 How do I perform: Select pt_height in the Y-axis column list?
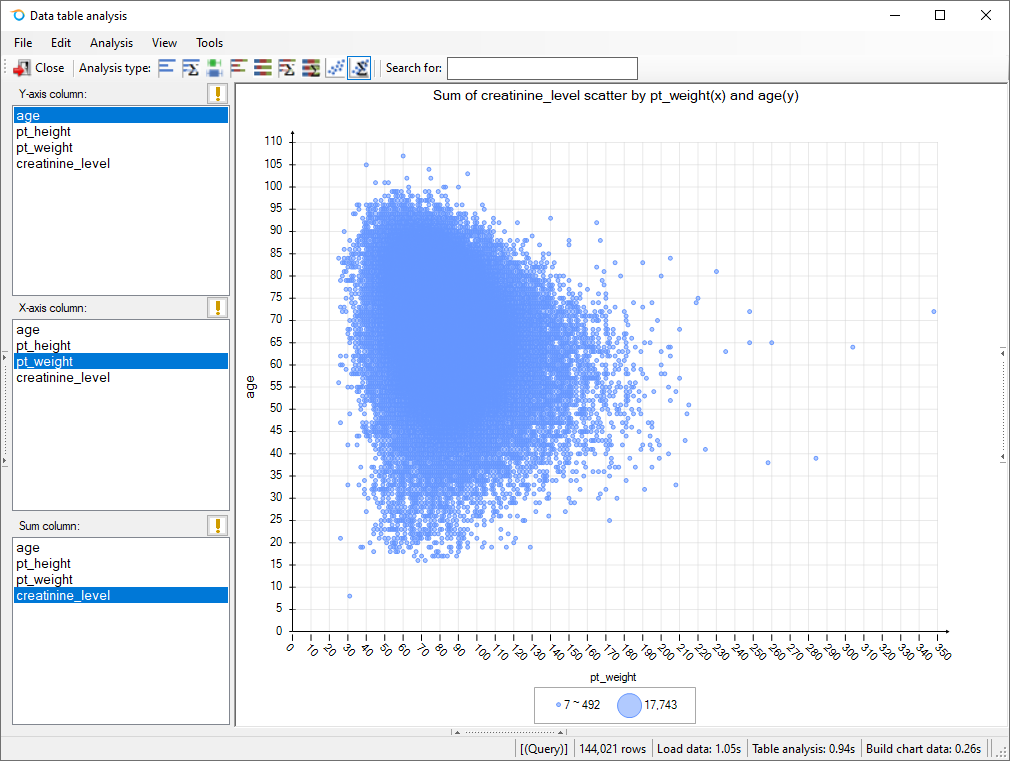pyautogui.click(x=44, y=132)
